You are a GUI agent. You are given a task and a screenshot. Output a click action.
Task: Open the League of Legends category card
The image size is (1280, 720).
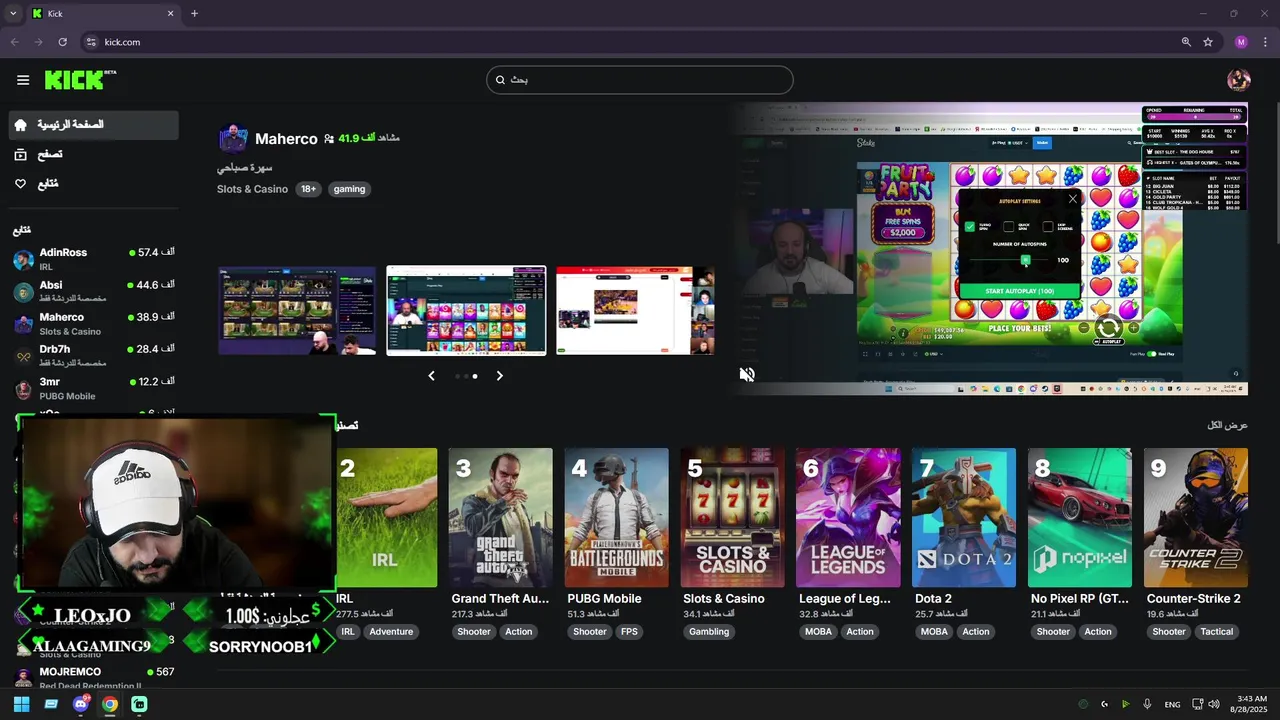[x=848, y=517]
